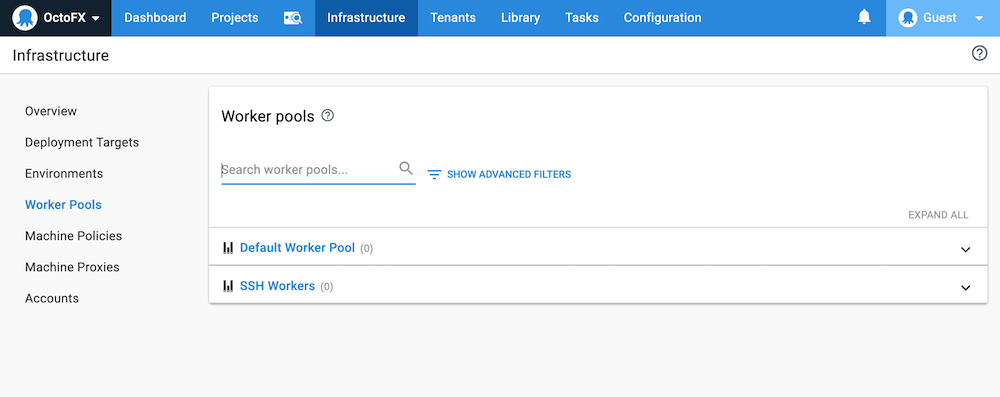Open Accounts in the sidebar

tap(52, 299)
